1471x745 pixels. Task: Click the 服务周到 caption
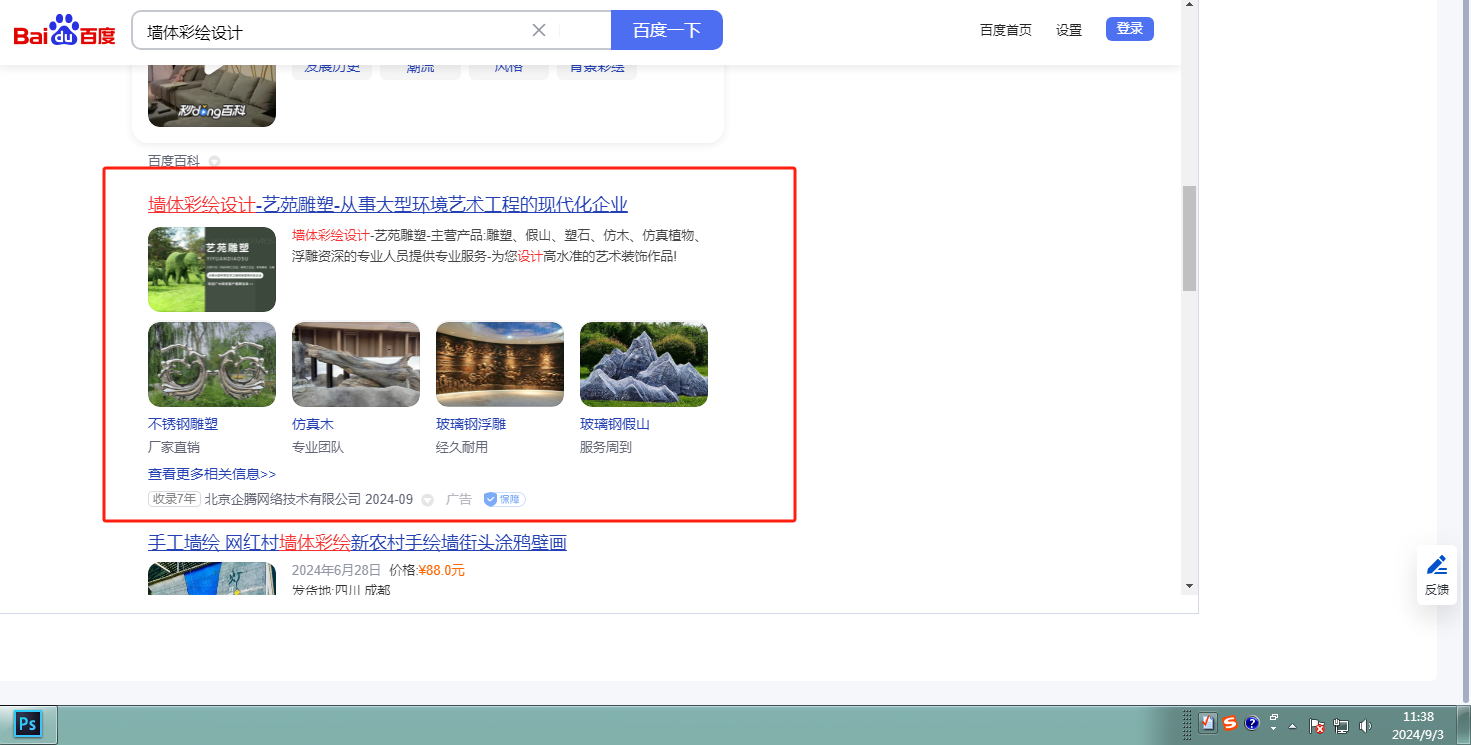point(606,447)
